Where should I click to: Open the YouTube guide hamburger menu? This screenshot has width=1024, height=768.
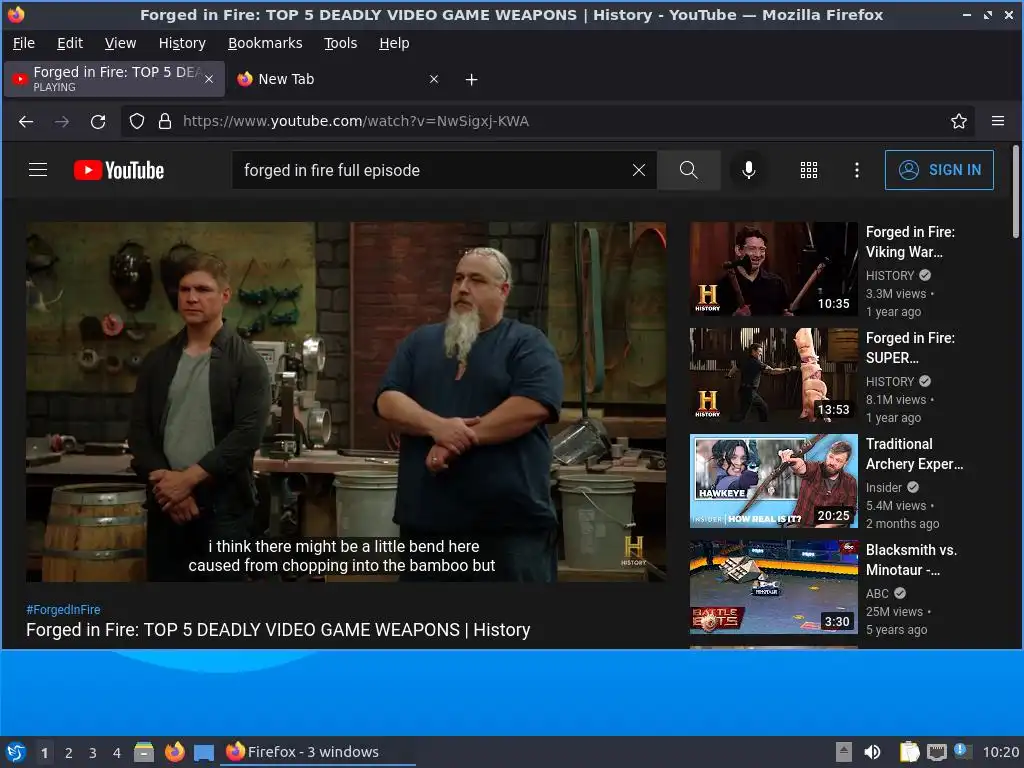pyautogui.click(x=38, y=170)
